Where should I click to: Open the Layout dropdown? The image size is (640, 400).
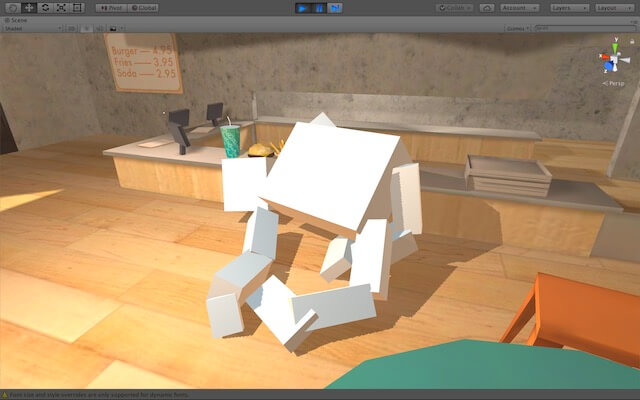[x=614, y=8]
